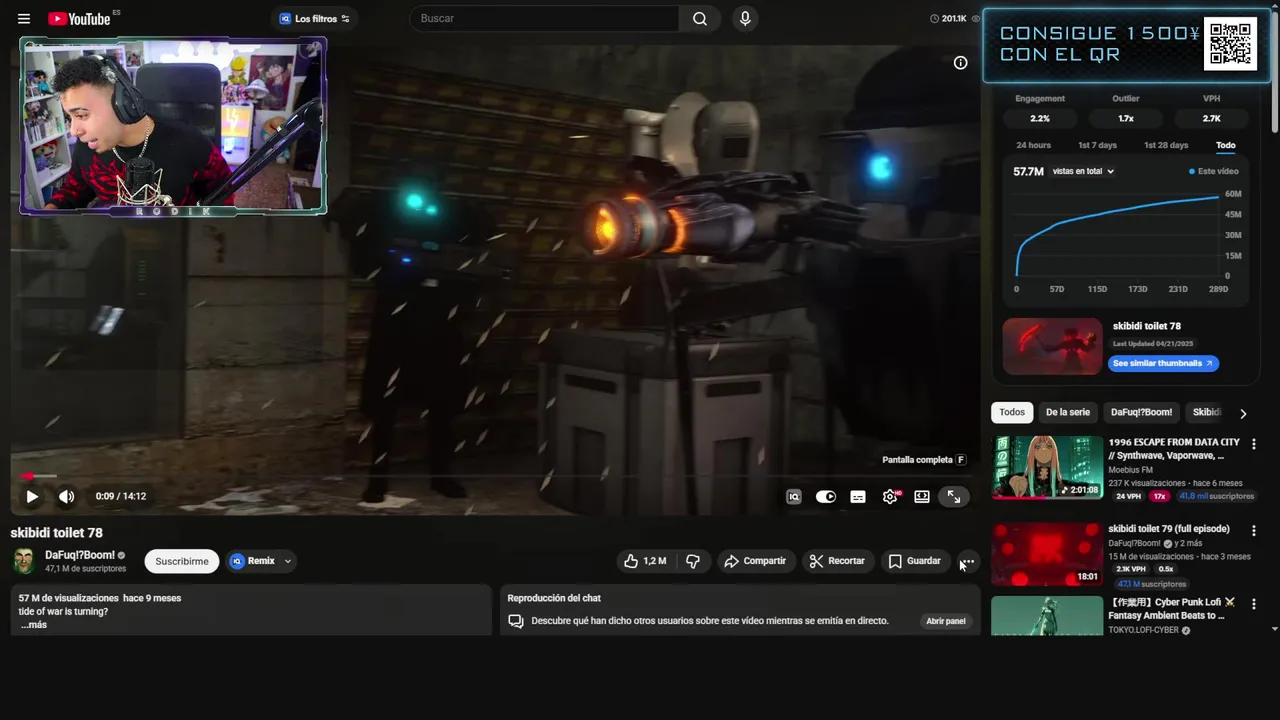Image resolution: width=1280 pixels, height=720 pixels.
Task: Open chat replay with Abrir panel
Action: click(x=945, y=621)
